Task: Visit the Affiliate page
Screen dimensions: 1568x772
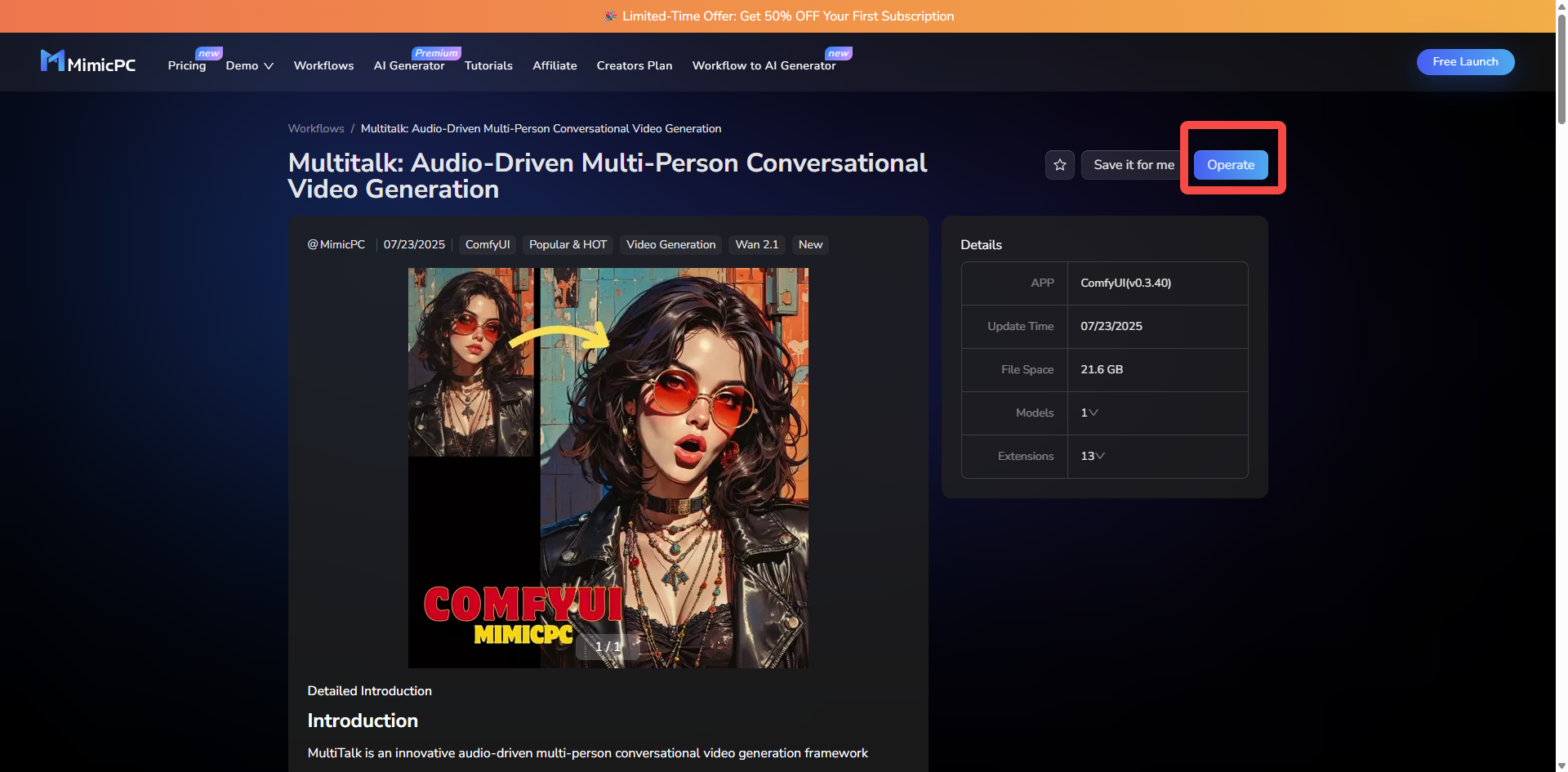Action: click(x=555, y=65)
